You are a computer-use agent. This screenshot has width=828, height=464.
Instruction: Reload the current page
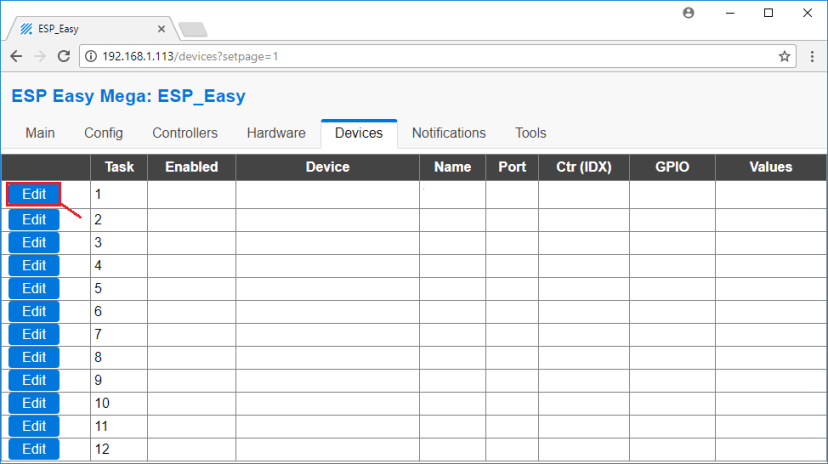coord(64,57)
